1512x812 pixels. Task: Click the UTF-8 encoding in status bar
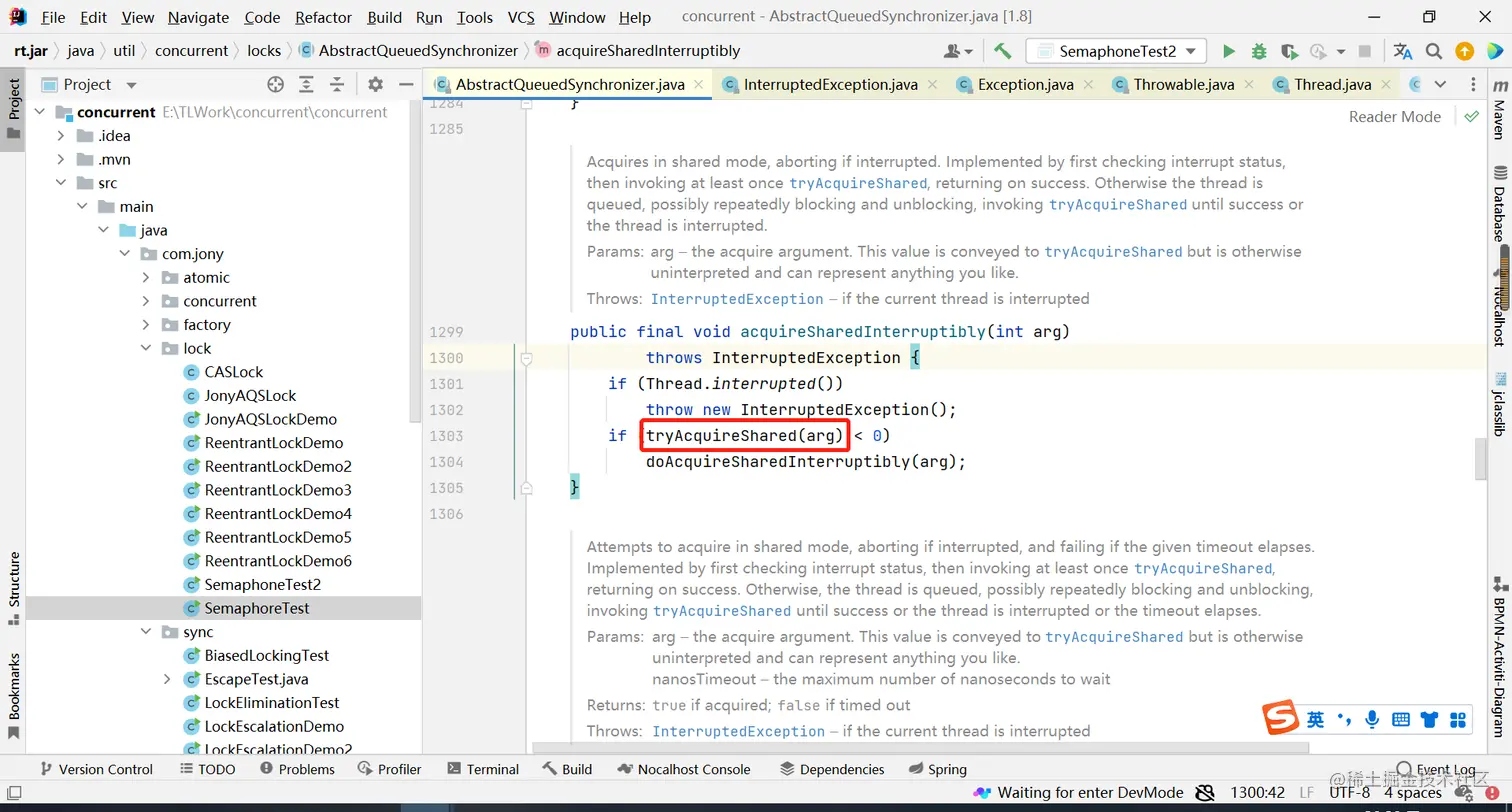point(1349,793)
